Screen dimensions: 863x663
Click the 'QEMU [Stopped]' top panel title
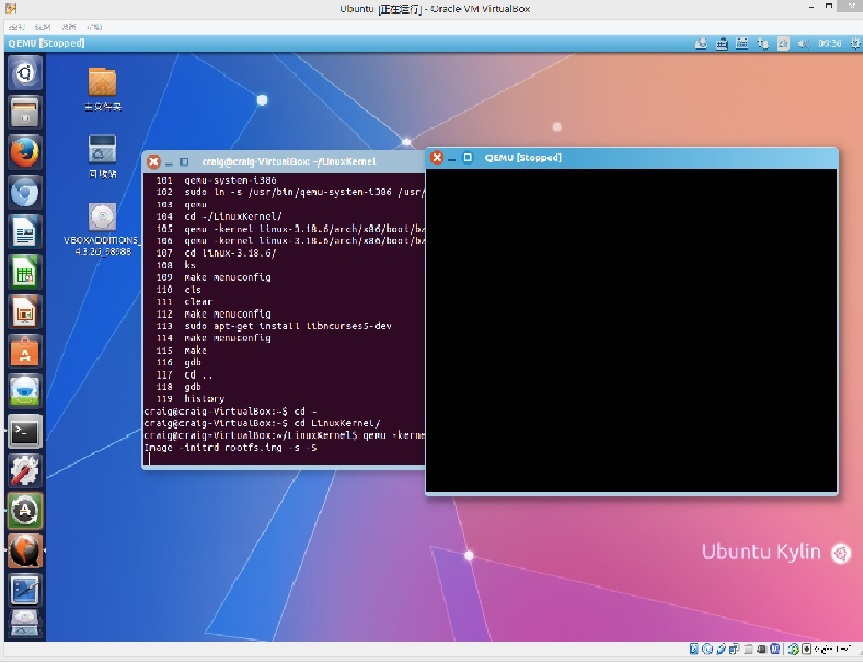point(46,43)
